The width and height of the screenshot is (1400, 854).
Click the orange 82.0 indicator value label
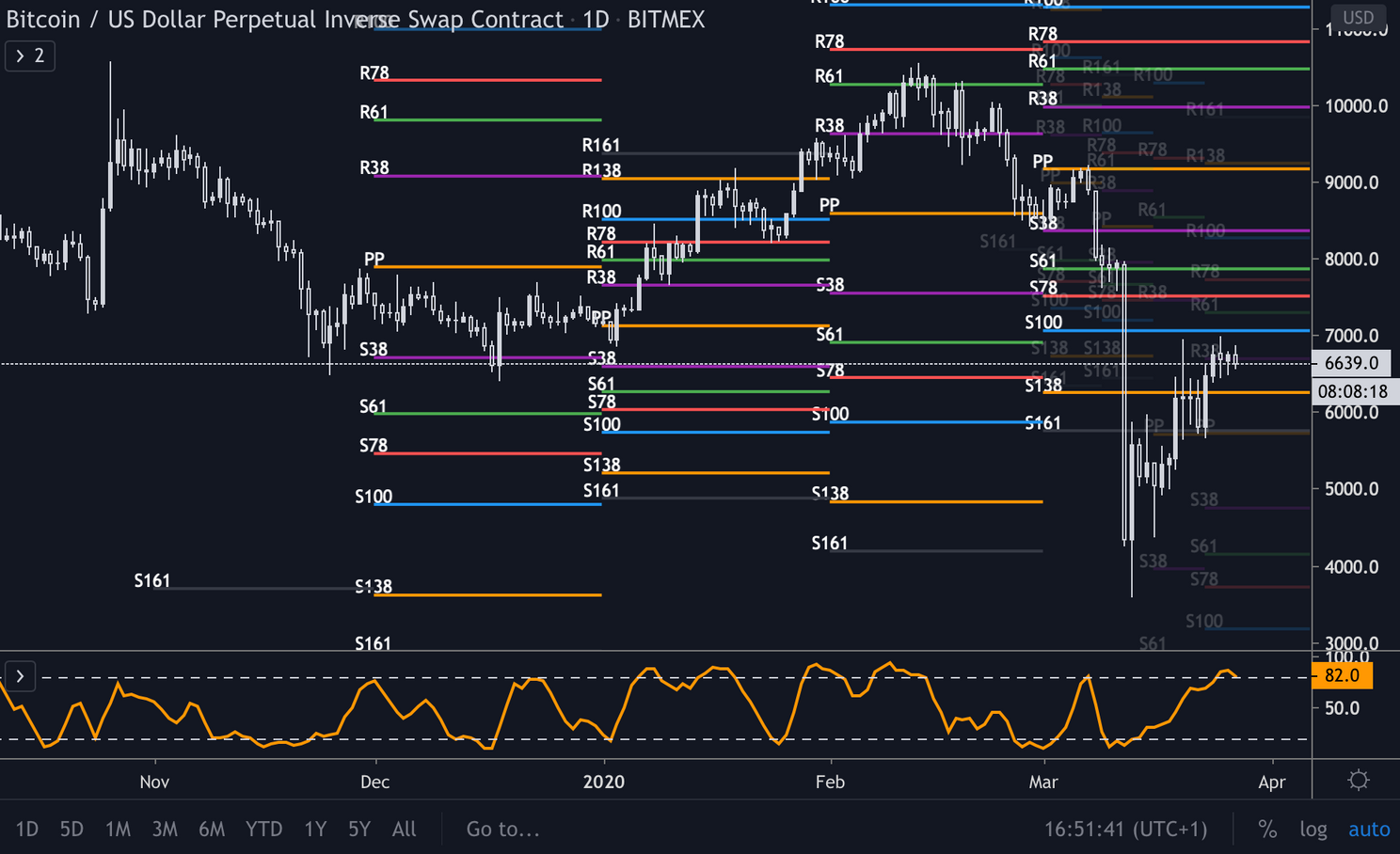tap(1343, 675)
